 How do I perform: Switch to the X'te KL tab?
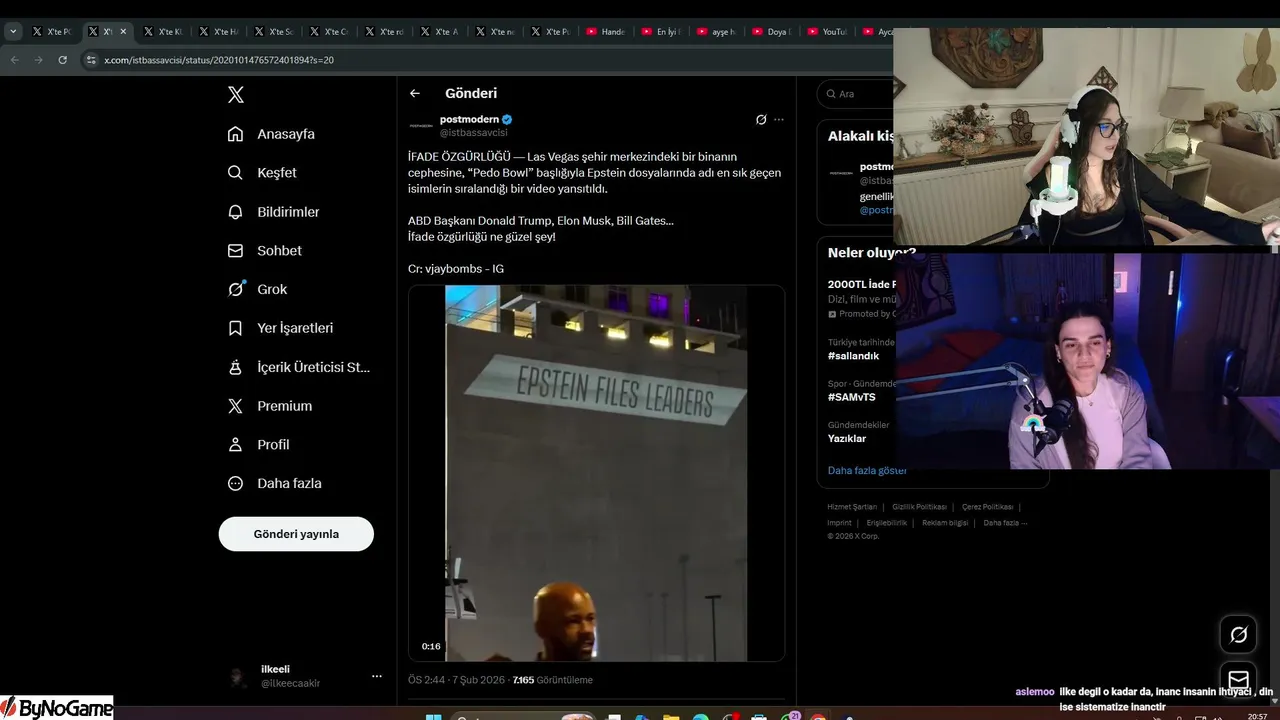click(x=163, y=32)
